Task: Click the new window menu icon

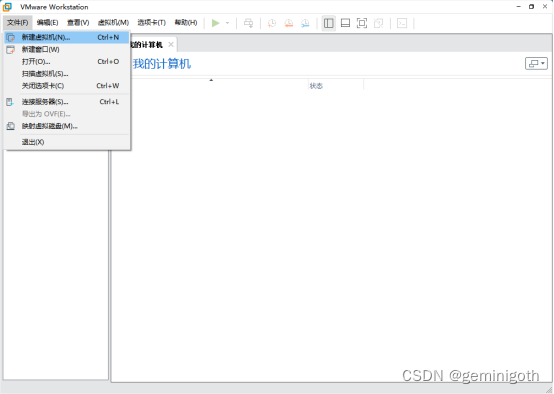Action: 11,49
